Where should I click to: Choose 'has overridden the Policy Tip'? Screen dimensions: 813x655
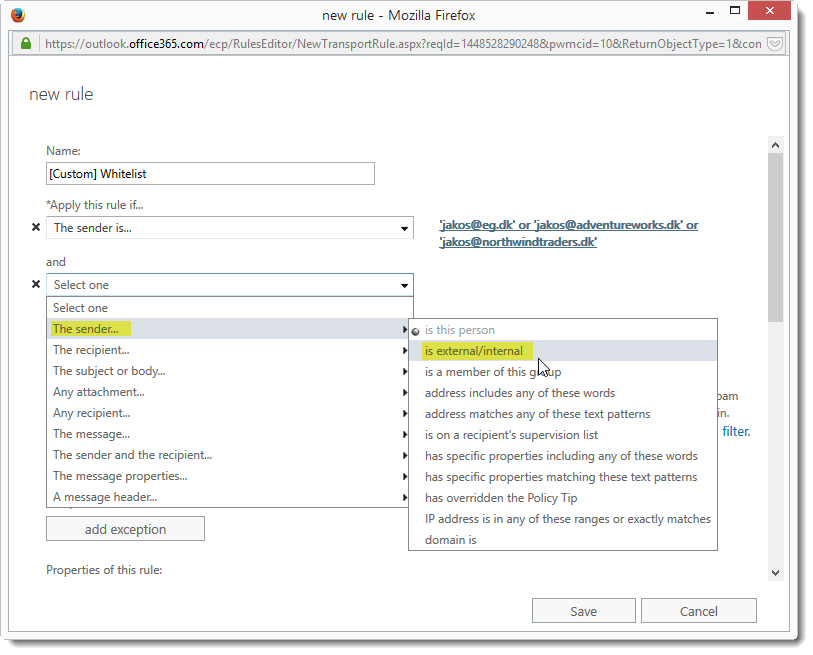[563, 498]
